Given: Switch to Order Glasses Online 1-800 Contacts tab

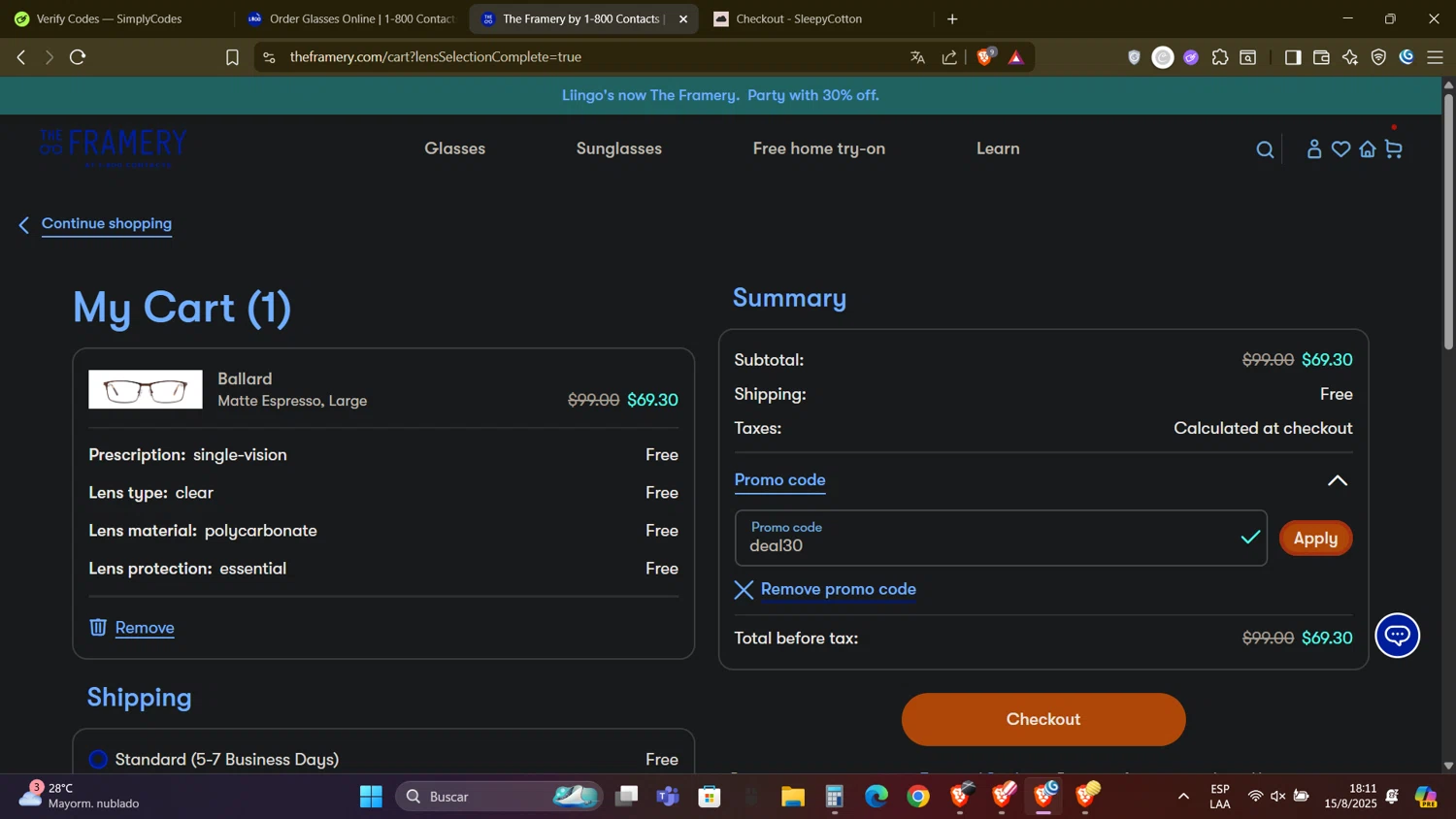Looking at the screenshot, I should [x=351, y=18].
